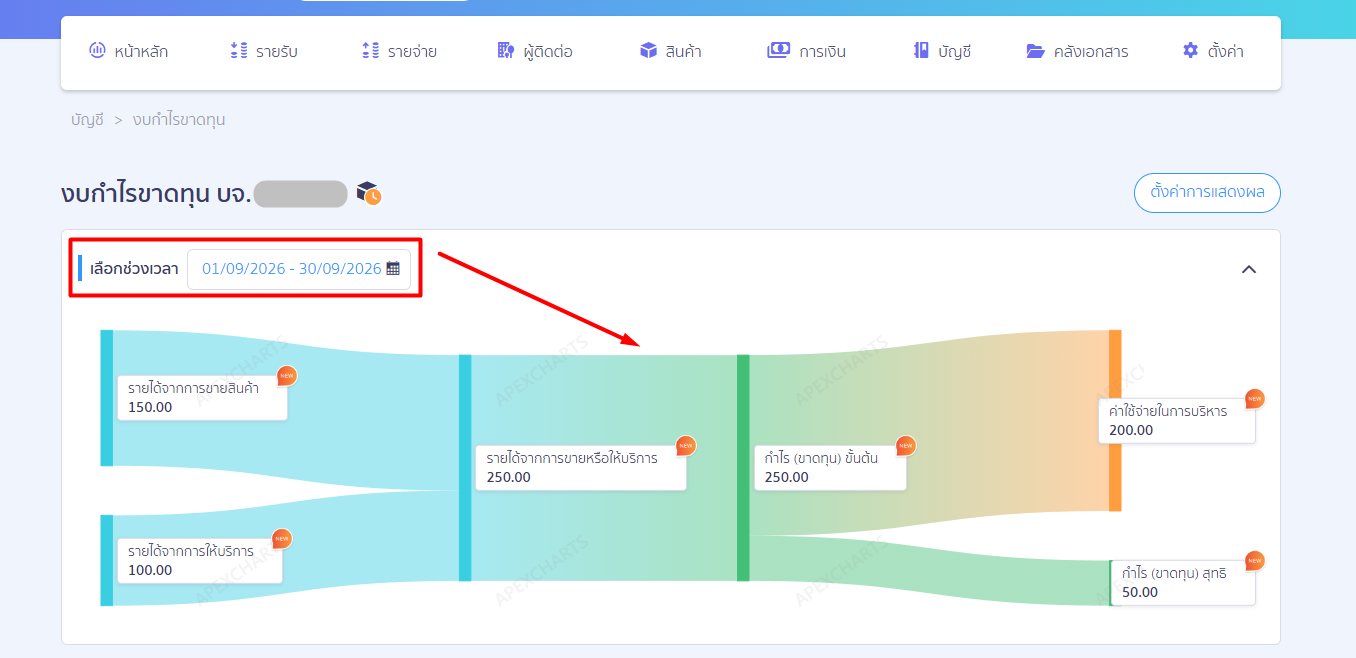Click the orange ค่าใช้จ่ายในการบริหาร node bar

click(x=1115, y=420)
